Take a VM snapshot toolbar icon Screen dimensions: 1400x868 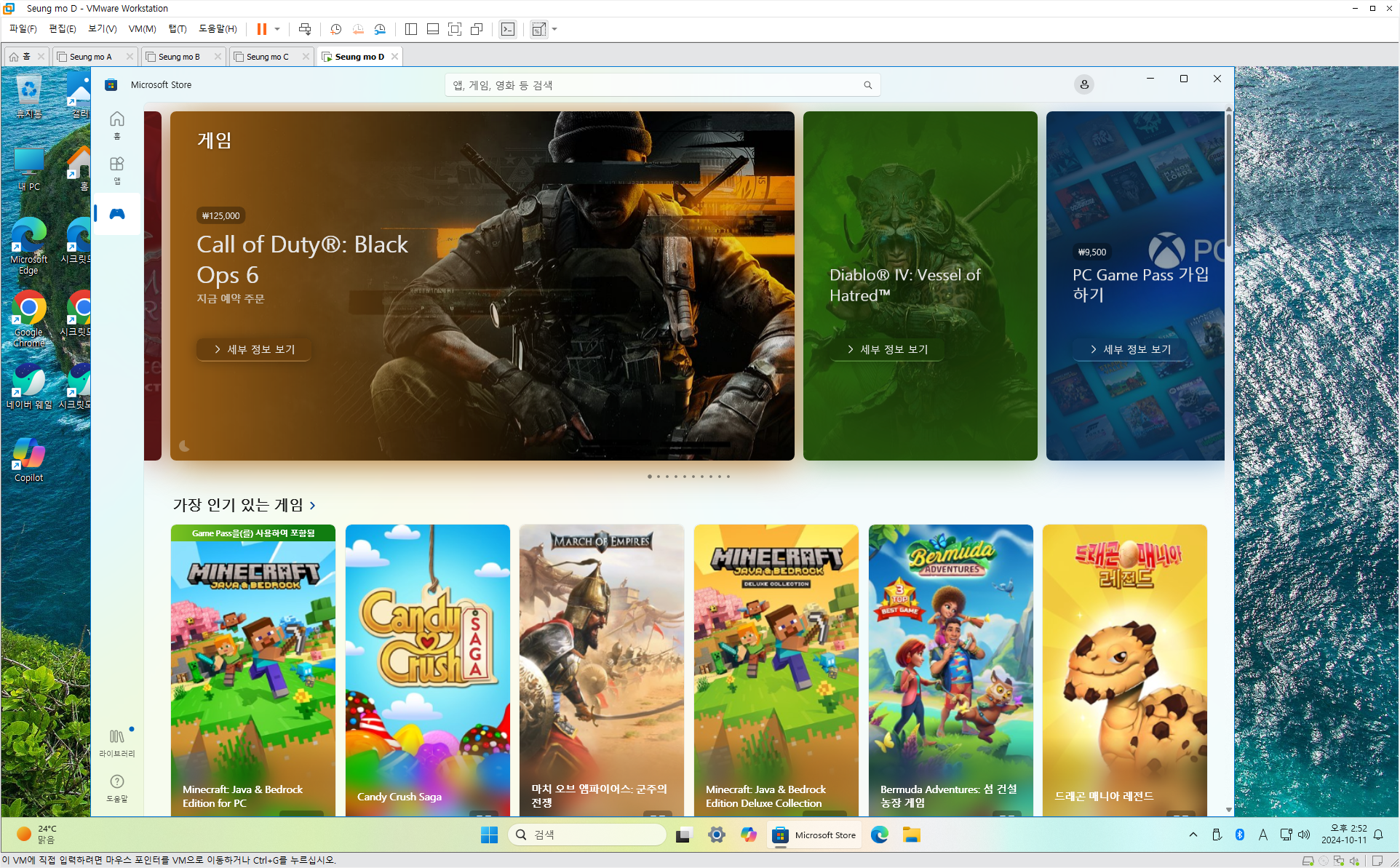click(x=336, y=29)
